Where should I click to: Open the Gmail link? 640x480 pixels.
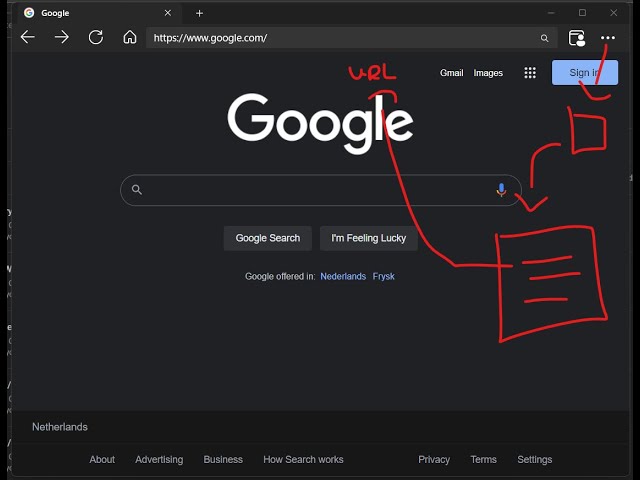451,73
